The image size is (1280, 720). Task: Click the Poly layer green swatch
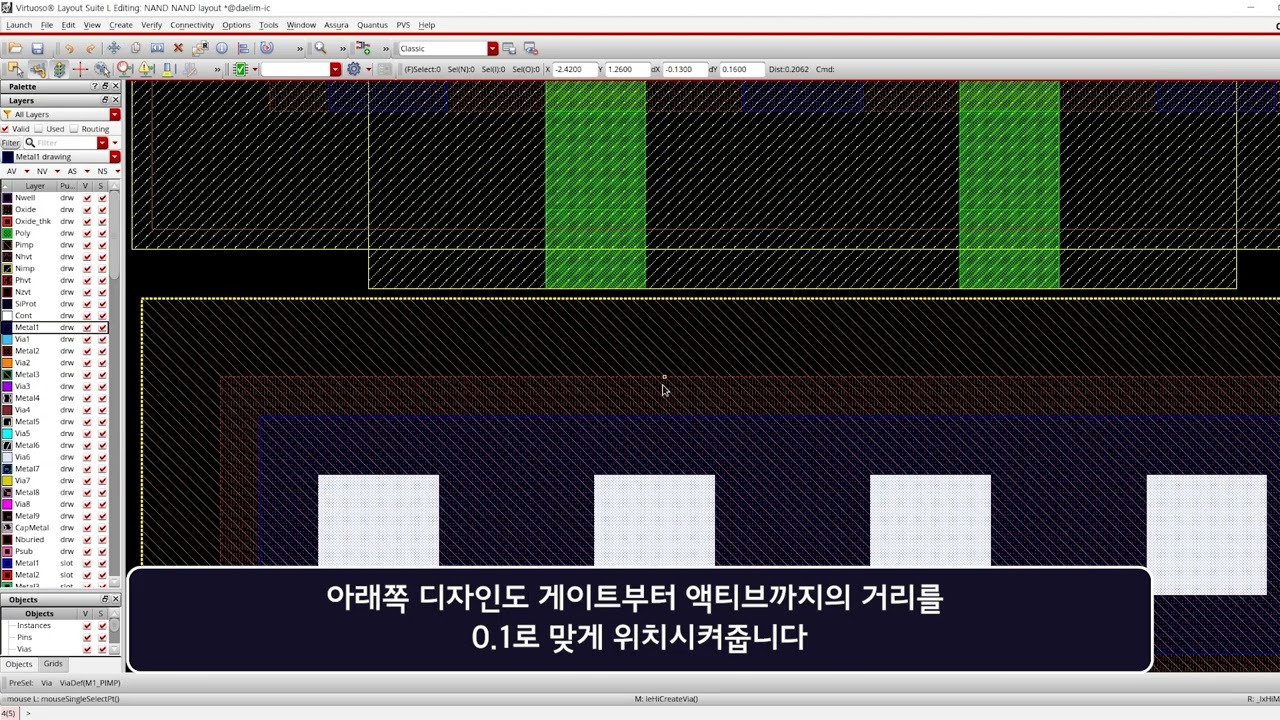click(x=7, y=233)
